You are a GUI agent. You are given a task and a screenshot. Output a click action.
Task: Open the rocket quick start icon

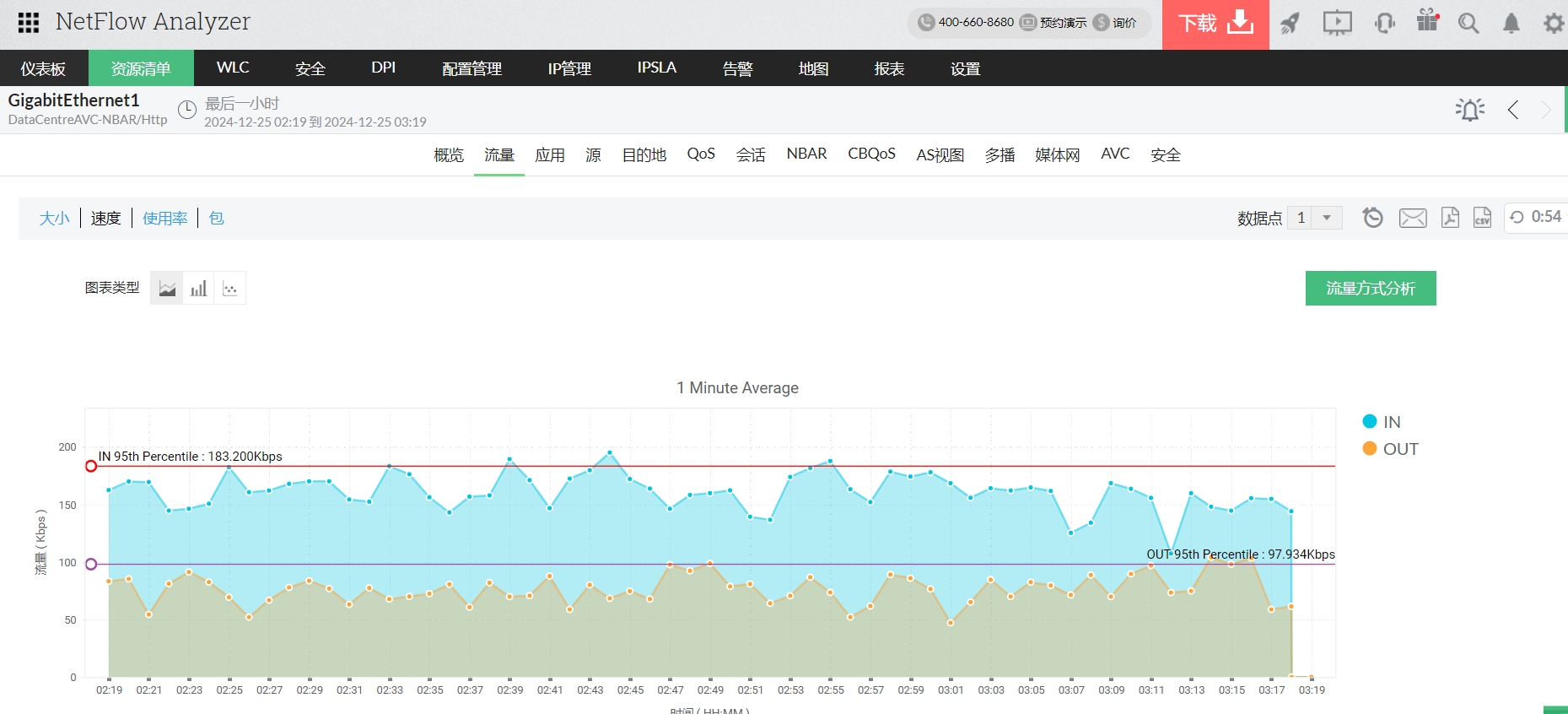[1290, 24]
